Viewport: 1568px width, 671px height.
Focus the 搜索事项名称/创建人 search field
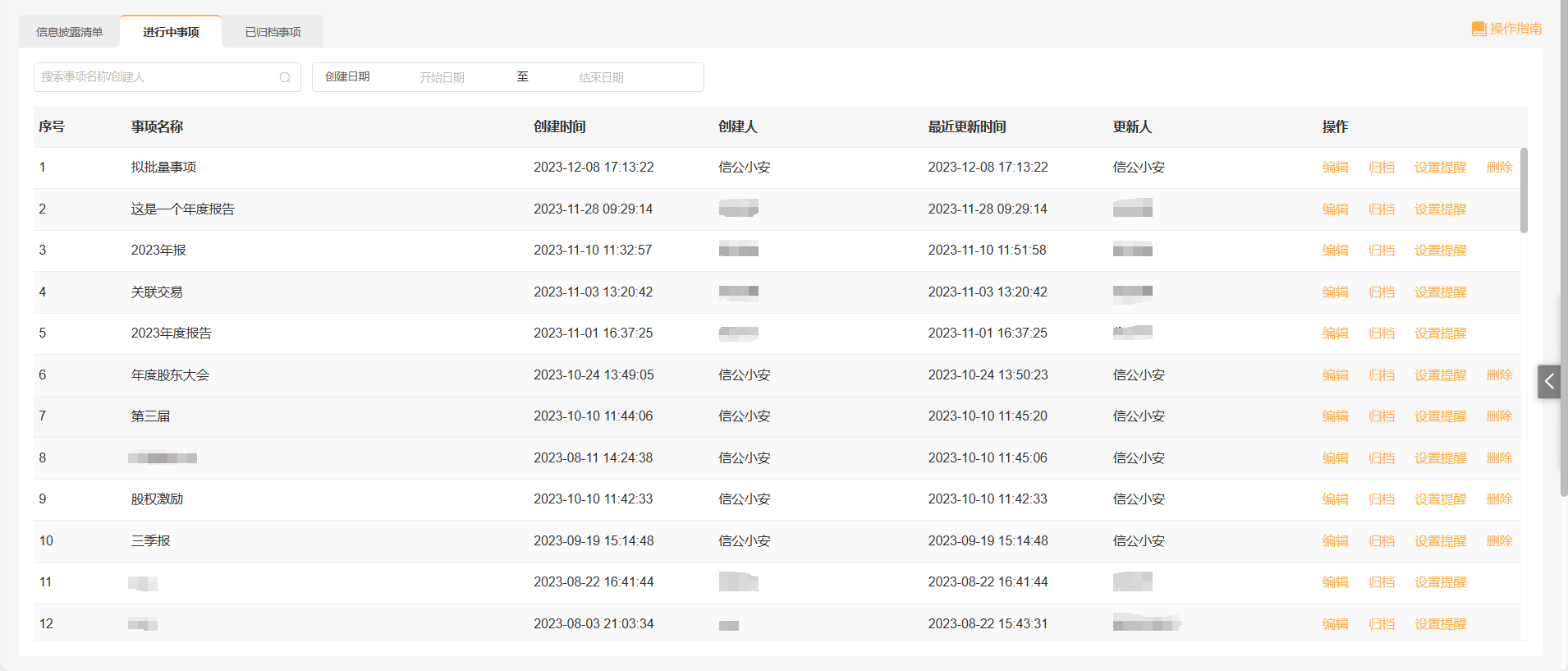(x=156, y=77)
